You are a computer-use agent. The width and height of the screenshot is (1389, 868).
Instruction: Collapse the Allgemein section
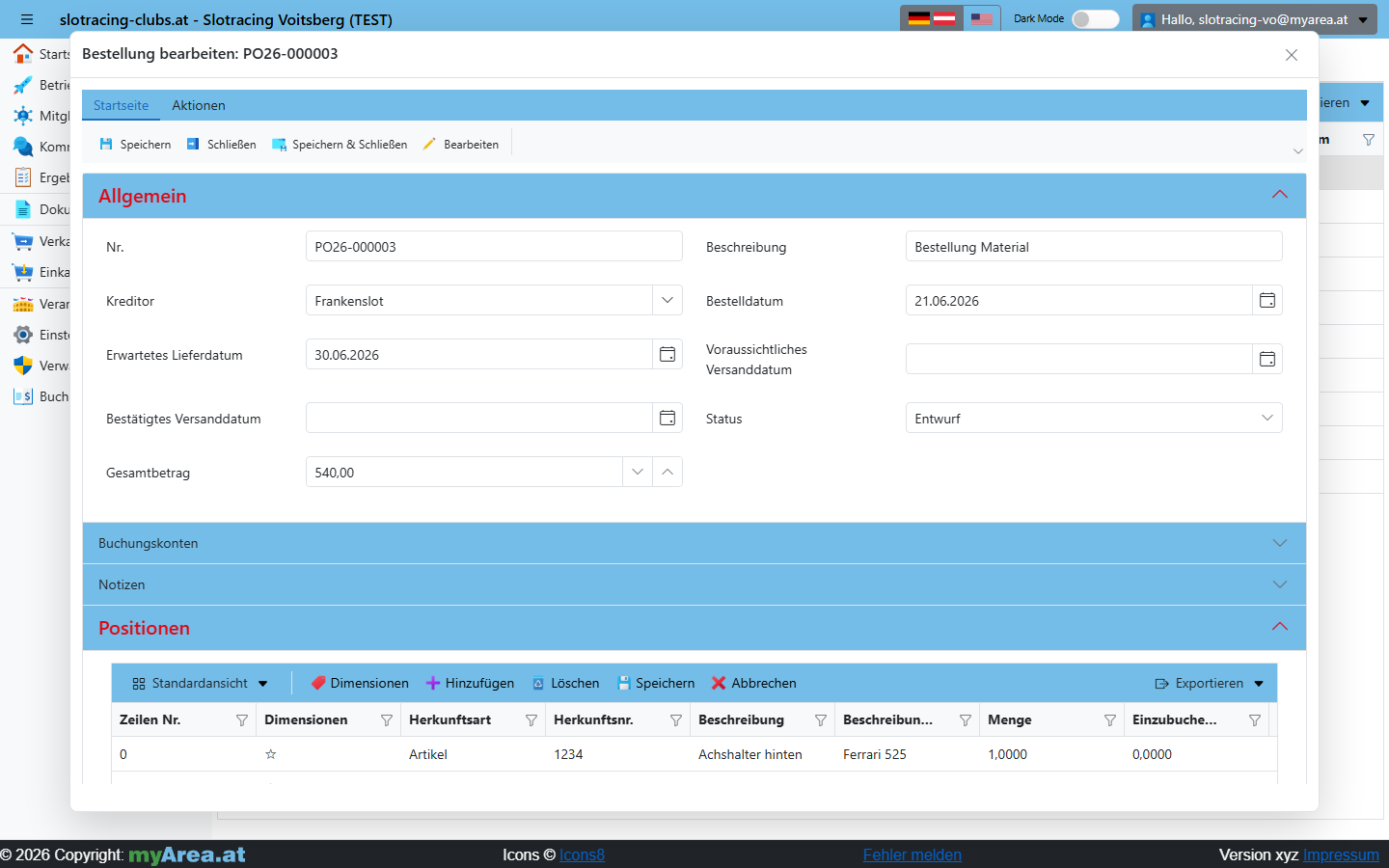(x=1280, y=195)
